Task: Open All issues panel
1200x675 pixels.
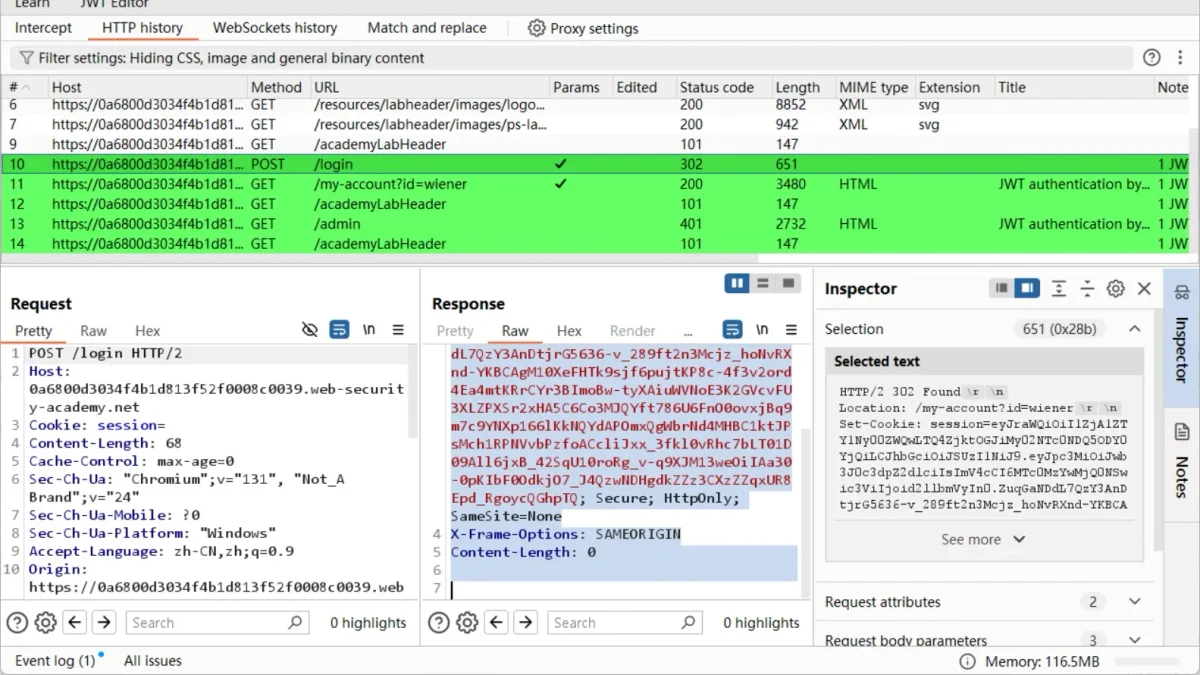Action: coord(153,661)
